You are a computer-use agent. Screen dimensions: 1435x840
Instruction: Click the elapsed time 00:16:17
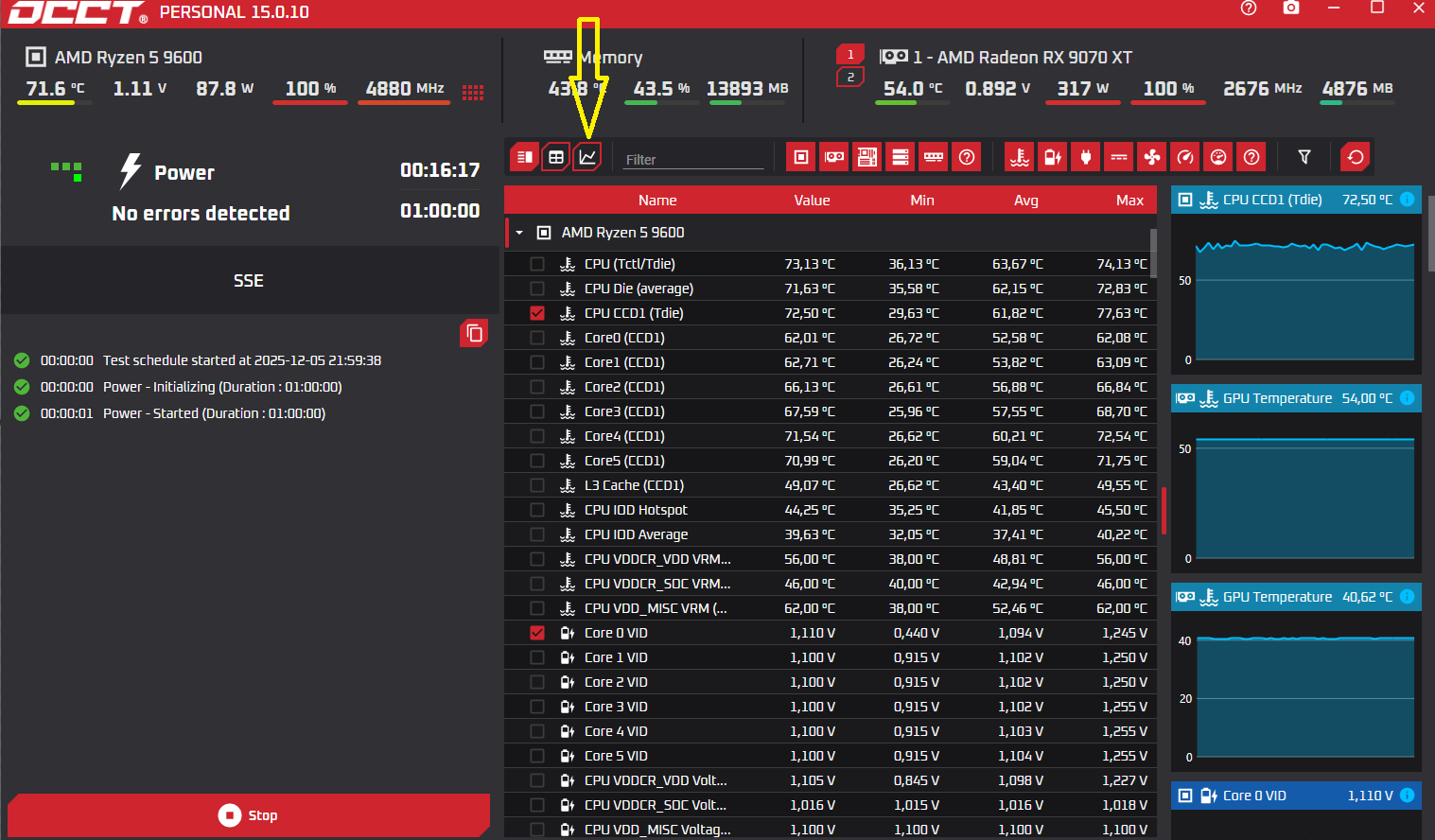click(x=440, y=170)
